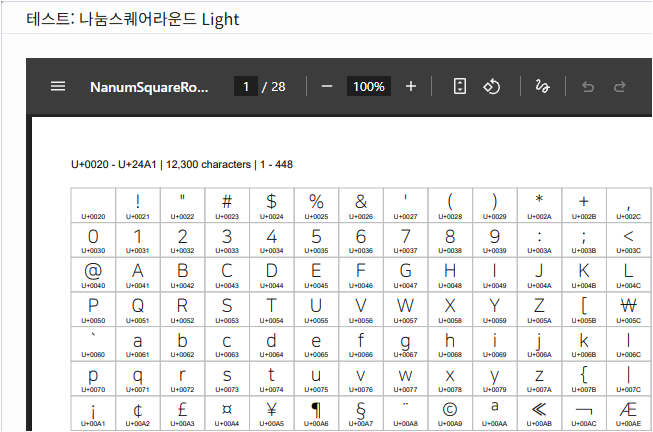Click the letter G cell U+0047
Screen dimensions: 653x432
click(406, 275)
